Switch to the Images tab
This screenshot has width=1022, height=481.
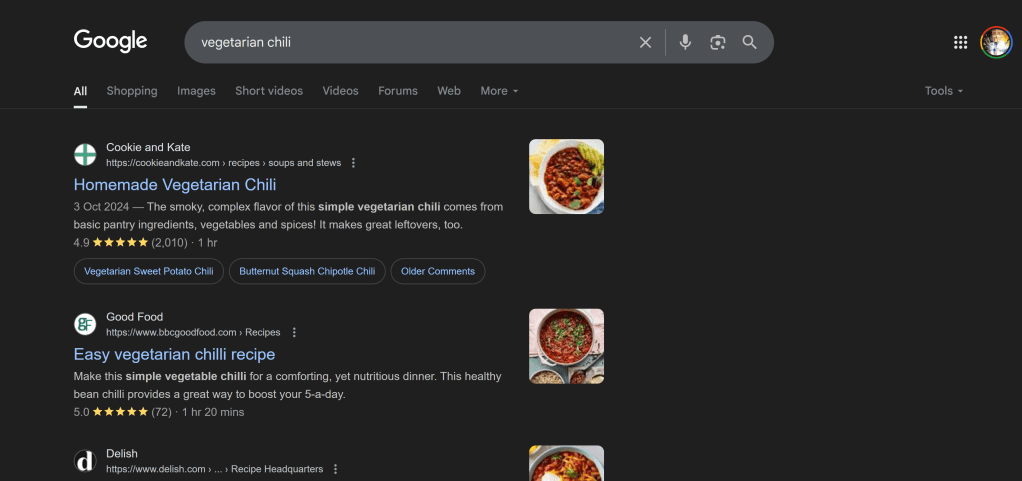[196, 91]
